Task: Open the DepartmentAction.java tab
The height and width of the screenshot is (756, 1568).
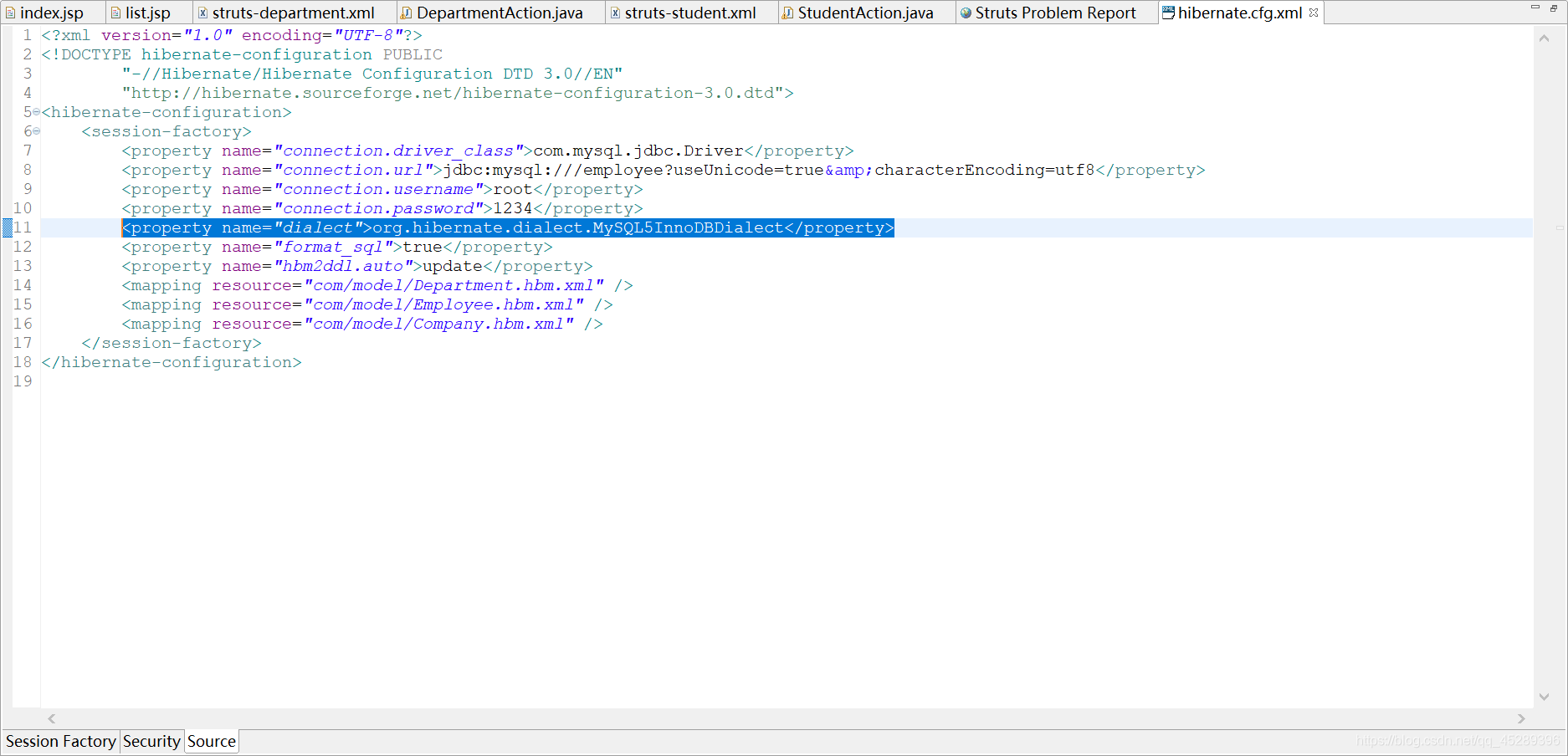Action: pos(500,13)
